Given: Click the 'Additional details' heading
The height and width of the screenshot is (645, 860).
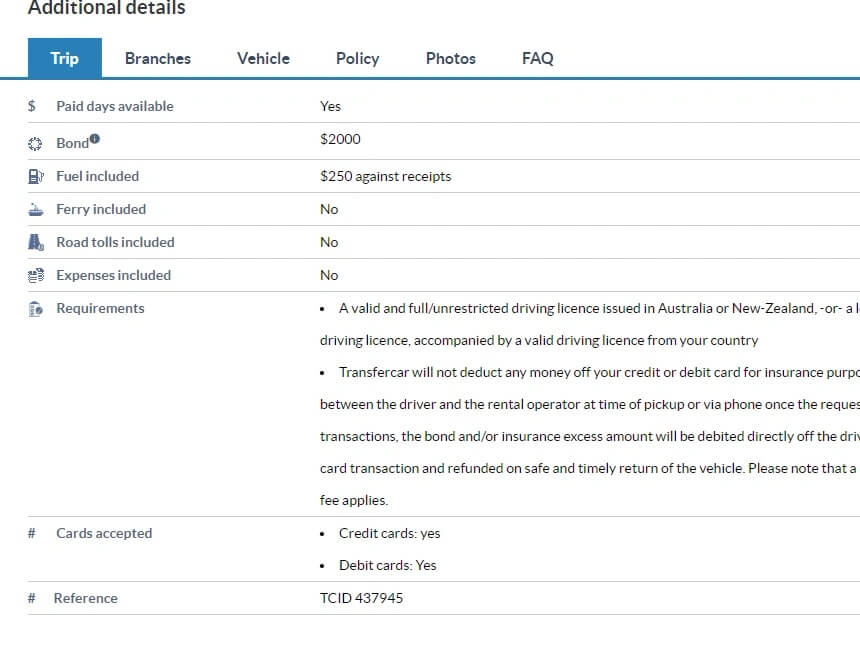Looking at the screenshot, I should coord(106,8).
